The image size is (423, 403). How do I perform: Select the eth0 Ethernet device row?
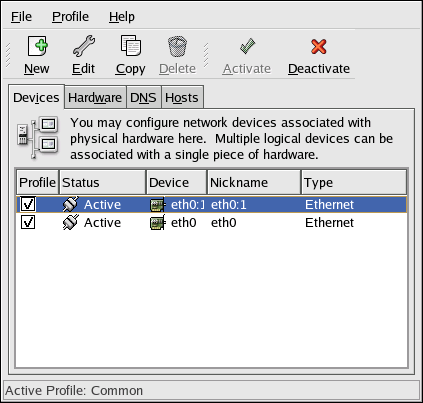coord(212,222)
